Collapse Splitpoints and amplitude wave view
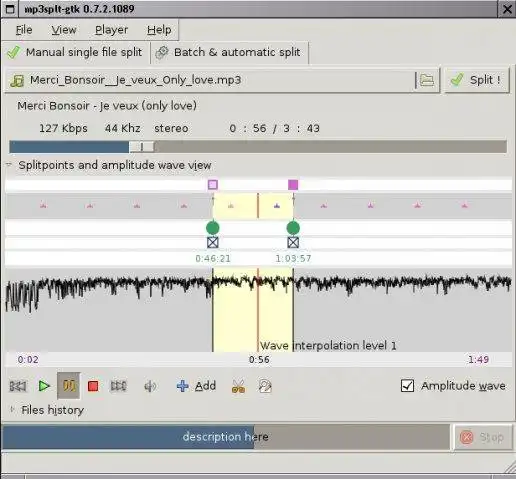This screenshot has width=516, height=479. tap(9, 164)
